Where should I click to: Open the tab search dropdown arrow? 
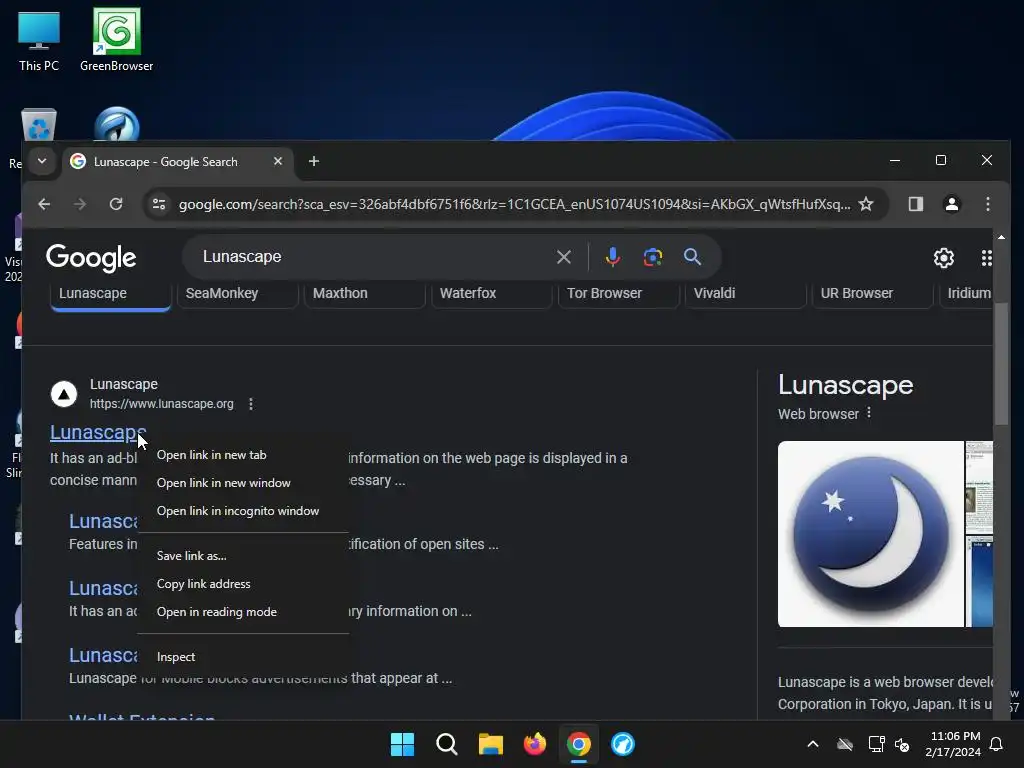[42, 161]
